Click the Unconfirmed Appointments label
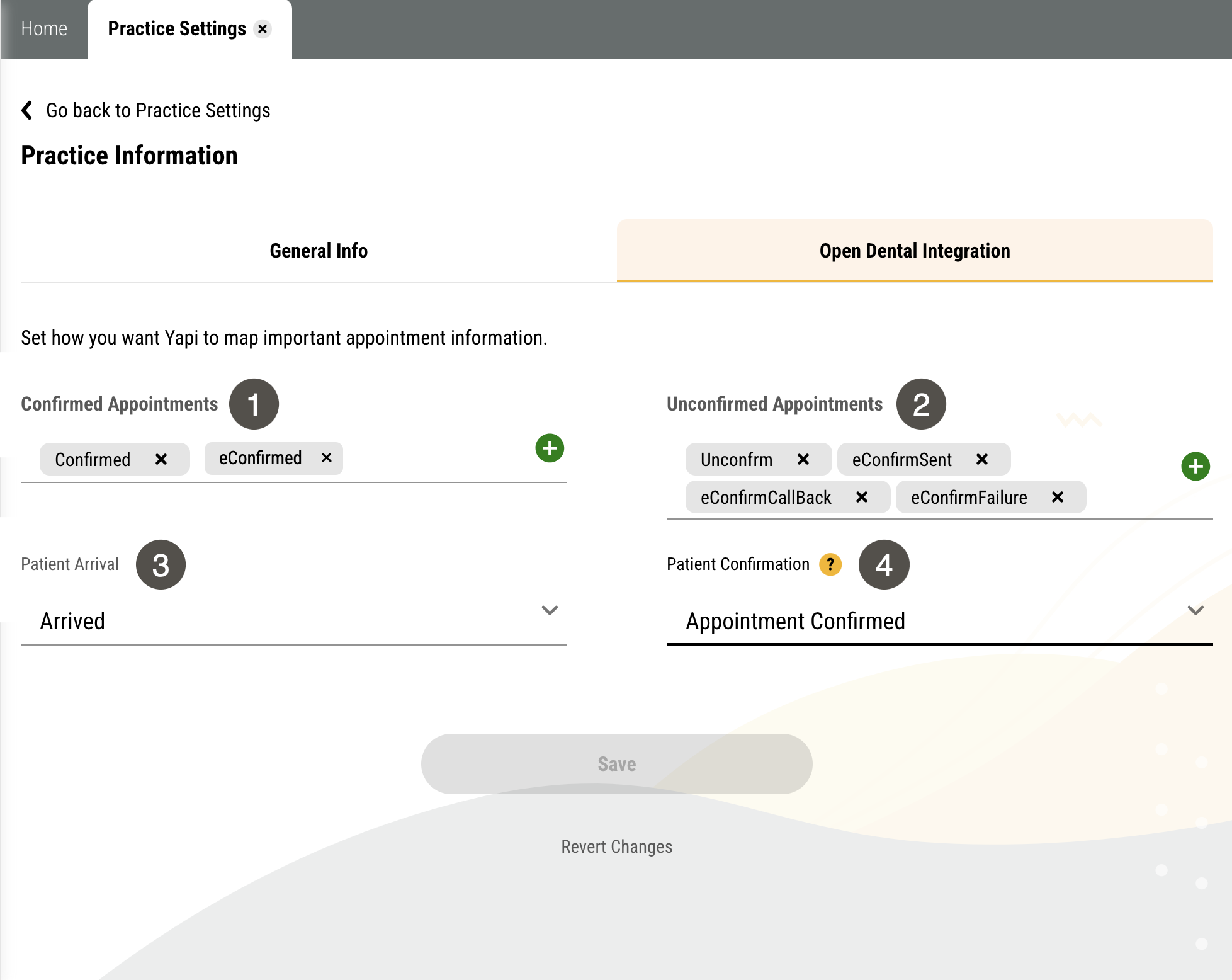Viewport: 1232px width, 980px height. click(x=774, y=404)
